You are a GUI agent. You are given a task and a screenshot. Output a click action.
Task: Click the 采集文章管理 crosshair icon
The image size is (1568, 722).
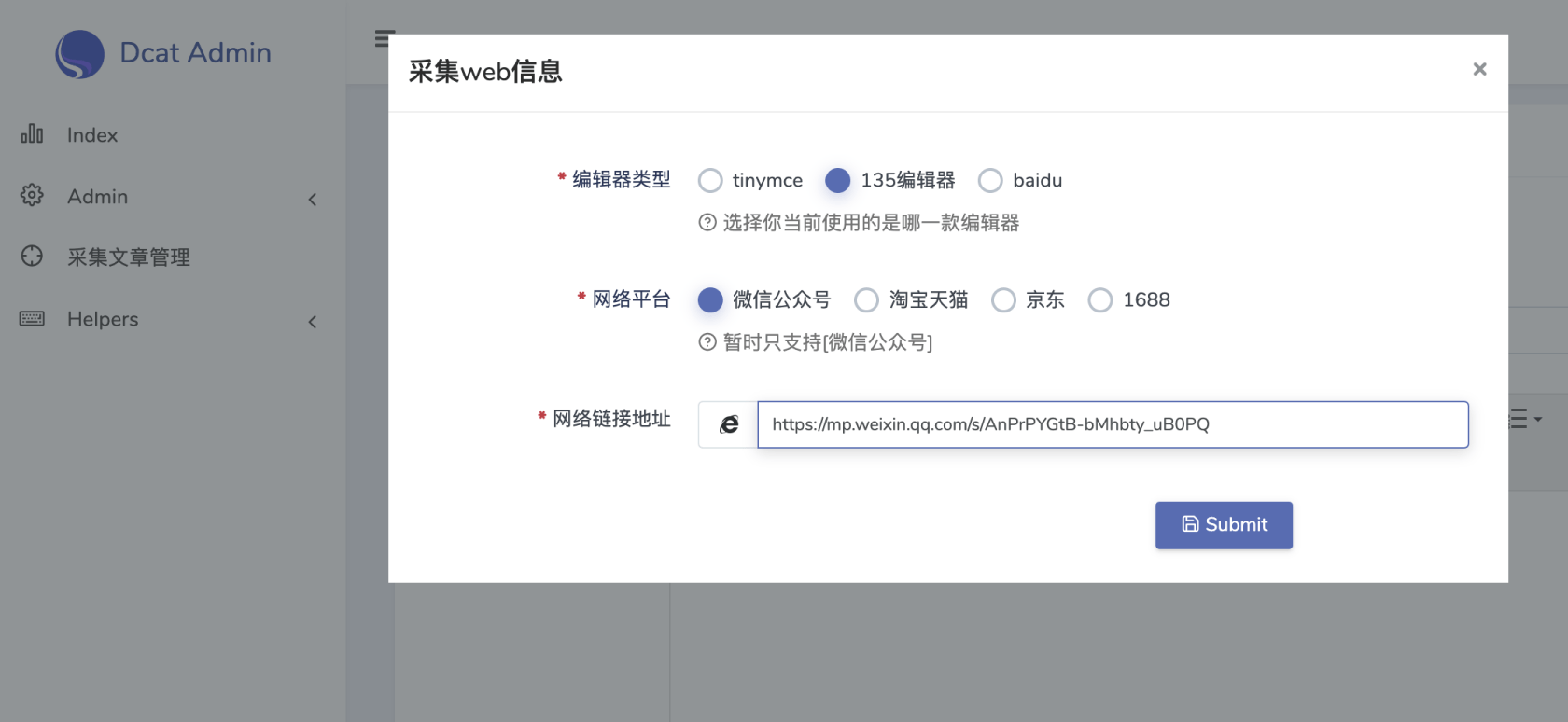pos(32,256)
